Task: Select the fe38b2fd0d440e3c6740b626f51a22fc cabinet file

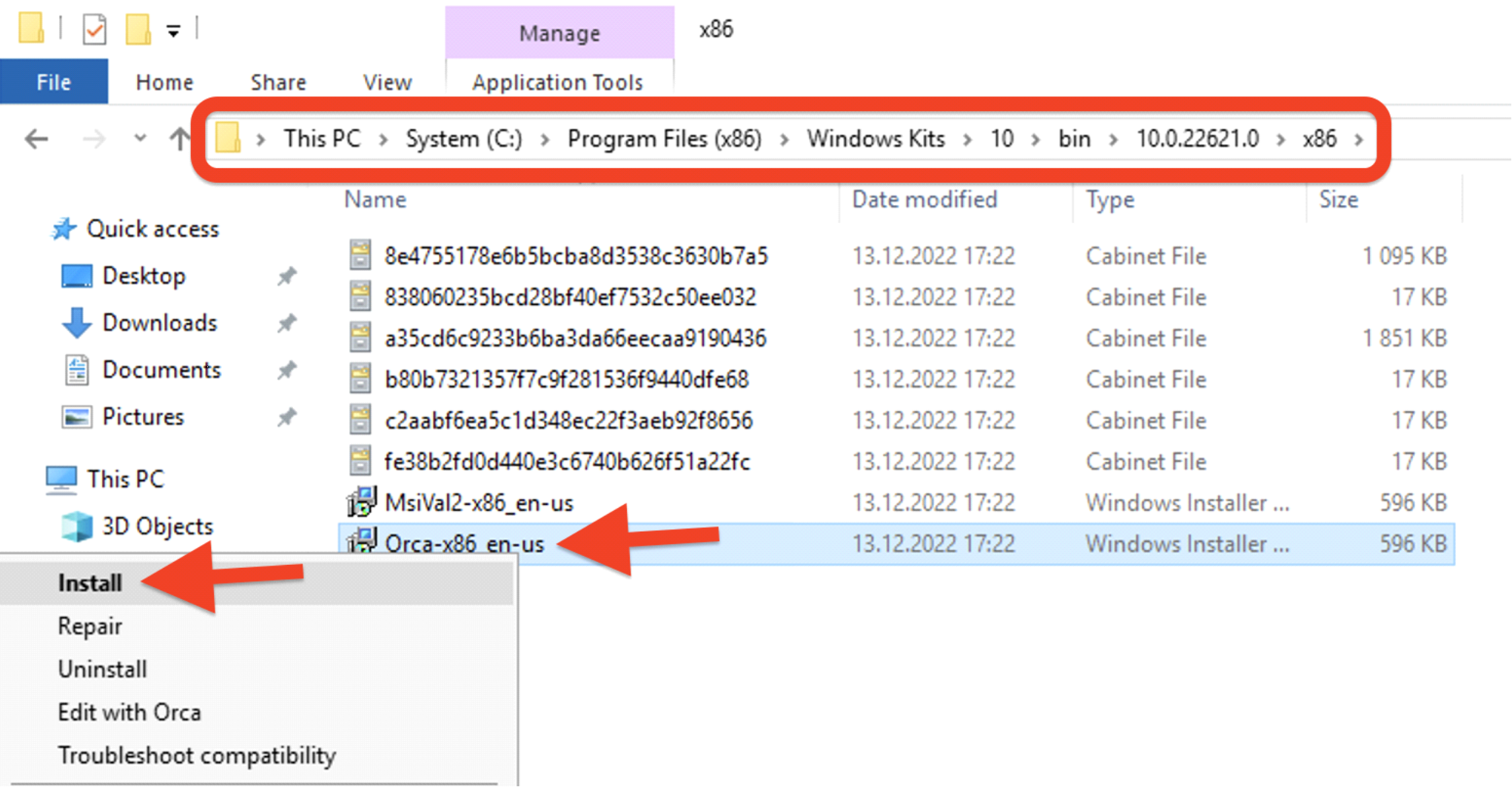Action: tap(566, 462)
